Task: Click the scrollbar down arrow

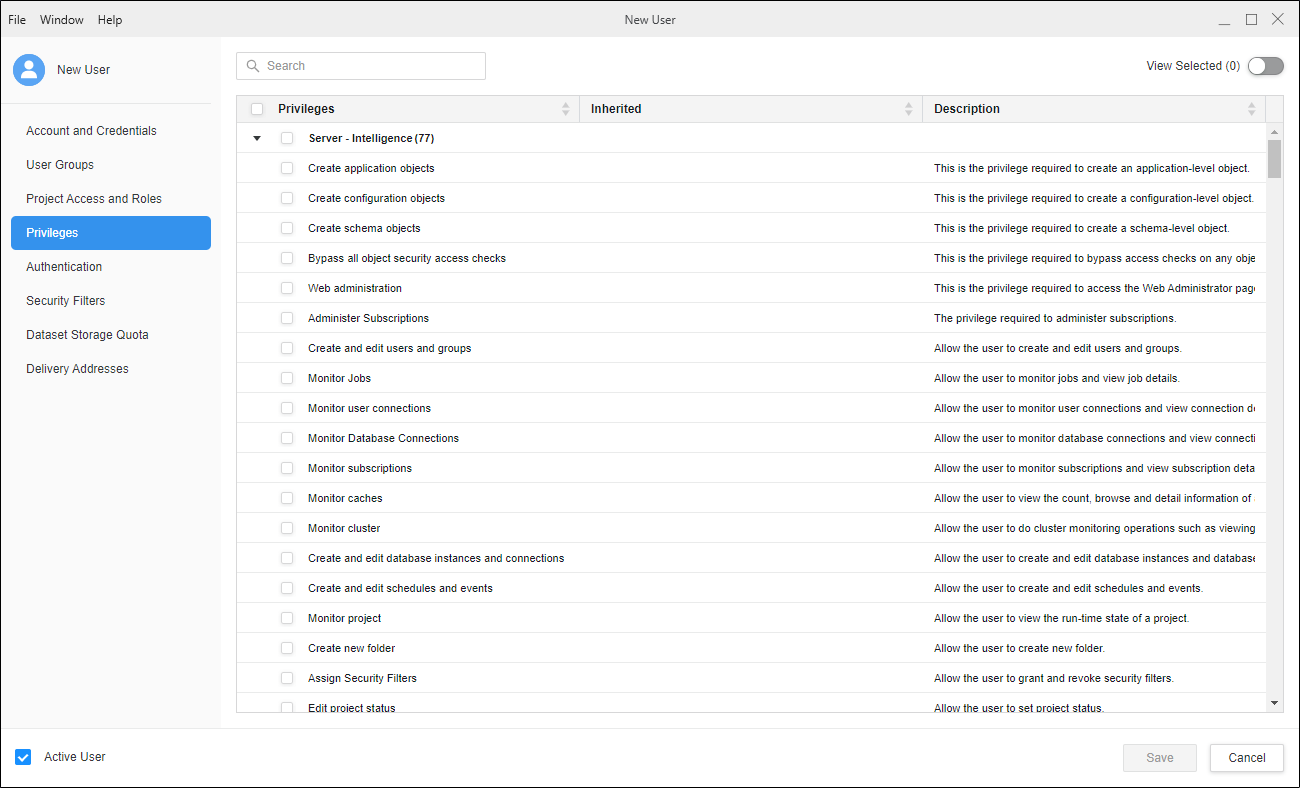Action: point(1274,703)
